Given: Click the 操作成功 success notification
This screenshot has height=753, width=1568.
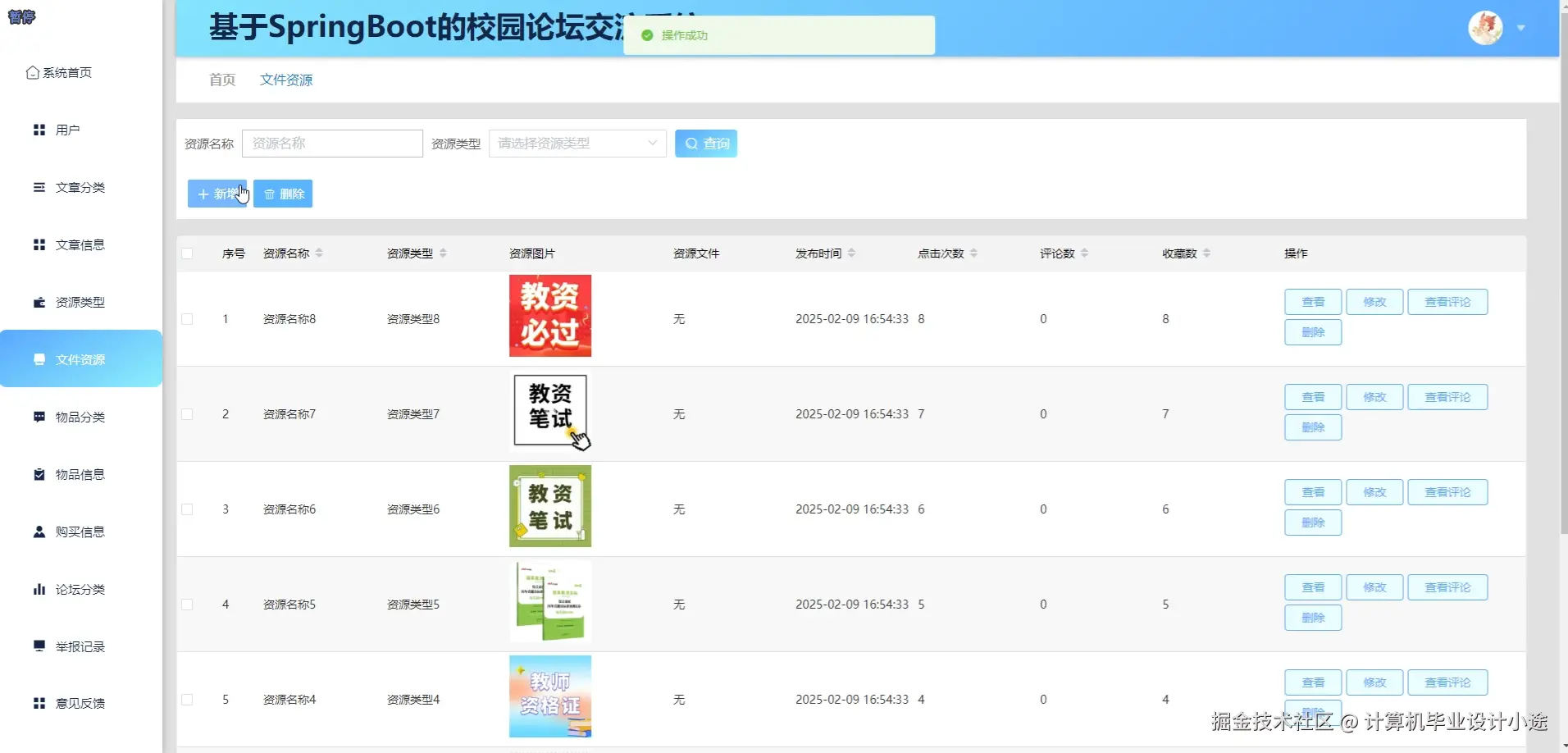Looking at the screenshot, I should [x=779, y=35].
